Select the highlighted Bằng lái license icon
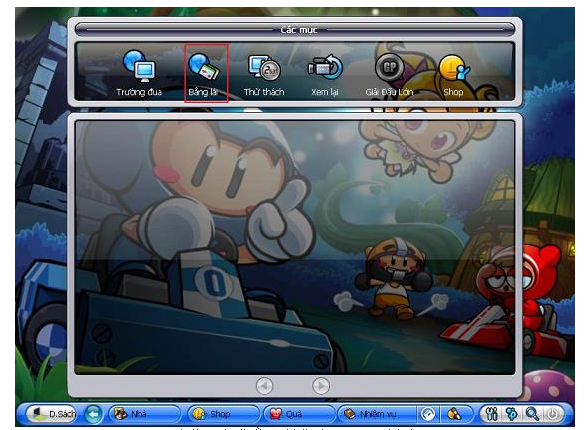Image resolution: width=587 pixels, height=430 pixels. click(x=206, y=73)
